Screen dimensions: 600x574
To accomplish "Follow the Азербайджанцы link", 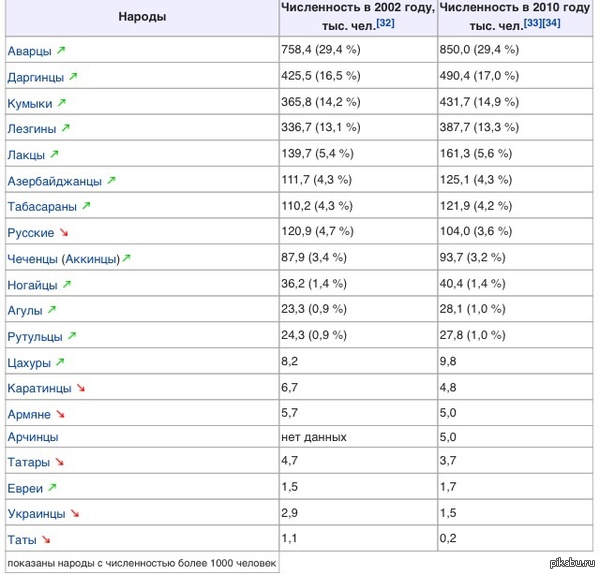I will point(54,180).
